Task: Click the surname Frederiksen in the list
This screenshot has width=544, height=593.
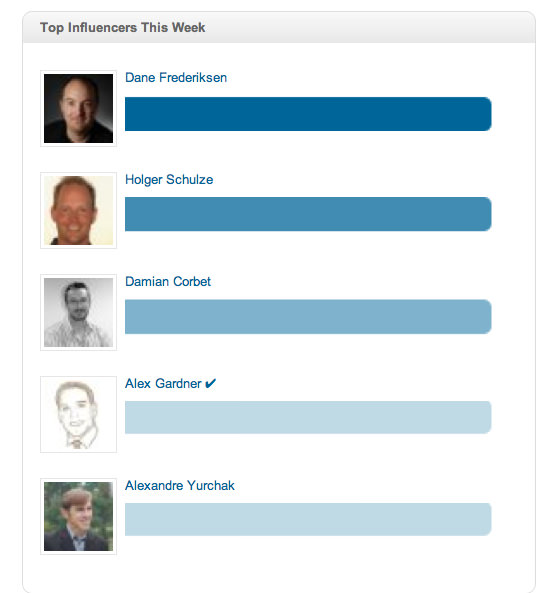Action: 193,78
